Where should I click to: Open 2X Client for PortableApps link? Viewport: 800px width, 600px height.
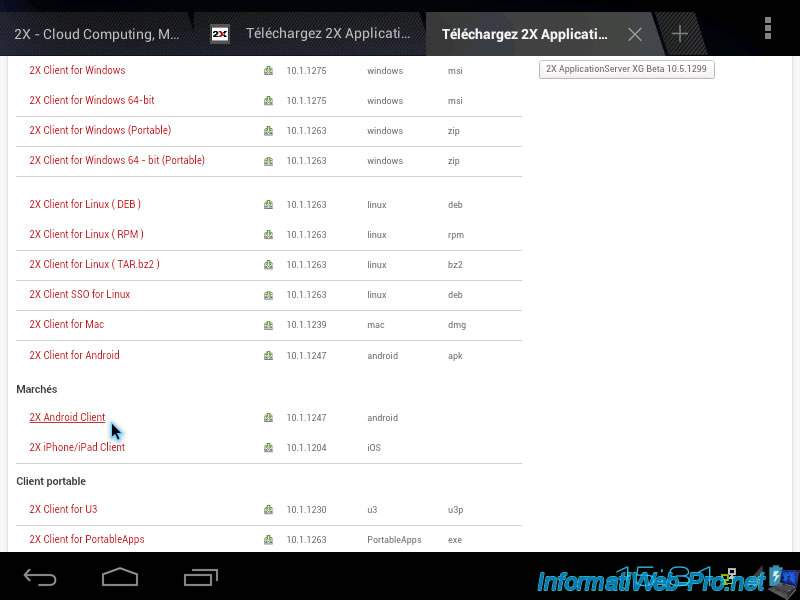(87, 539)
